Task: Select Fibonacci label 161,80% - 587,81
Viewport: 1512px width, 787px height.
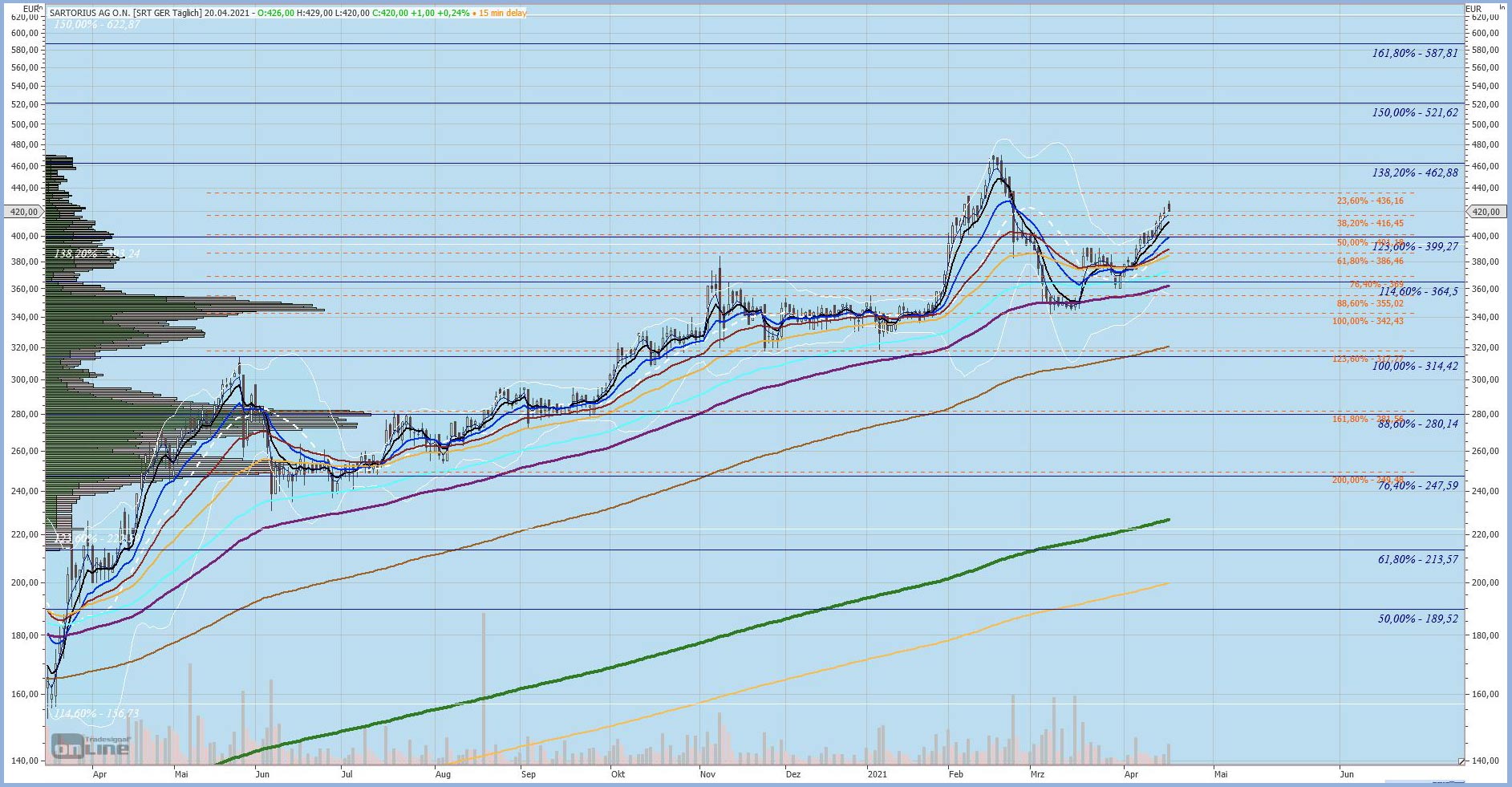Action: [1415, 53]
